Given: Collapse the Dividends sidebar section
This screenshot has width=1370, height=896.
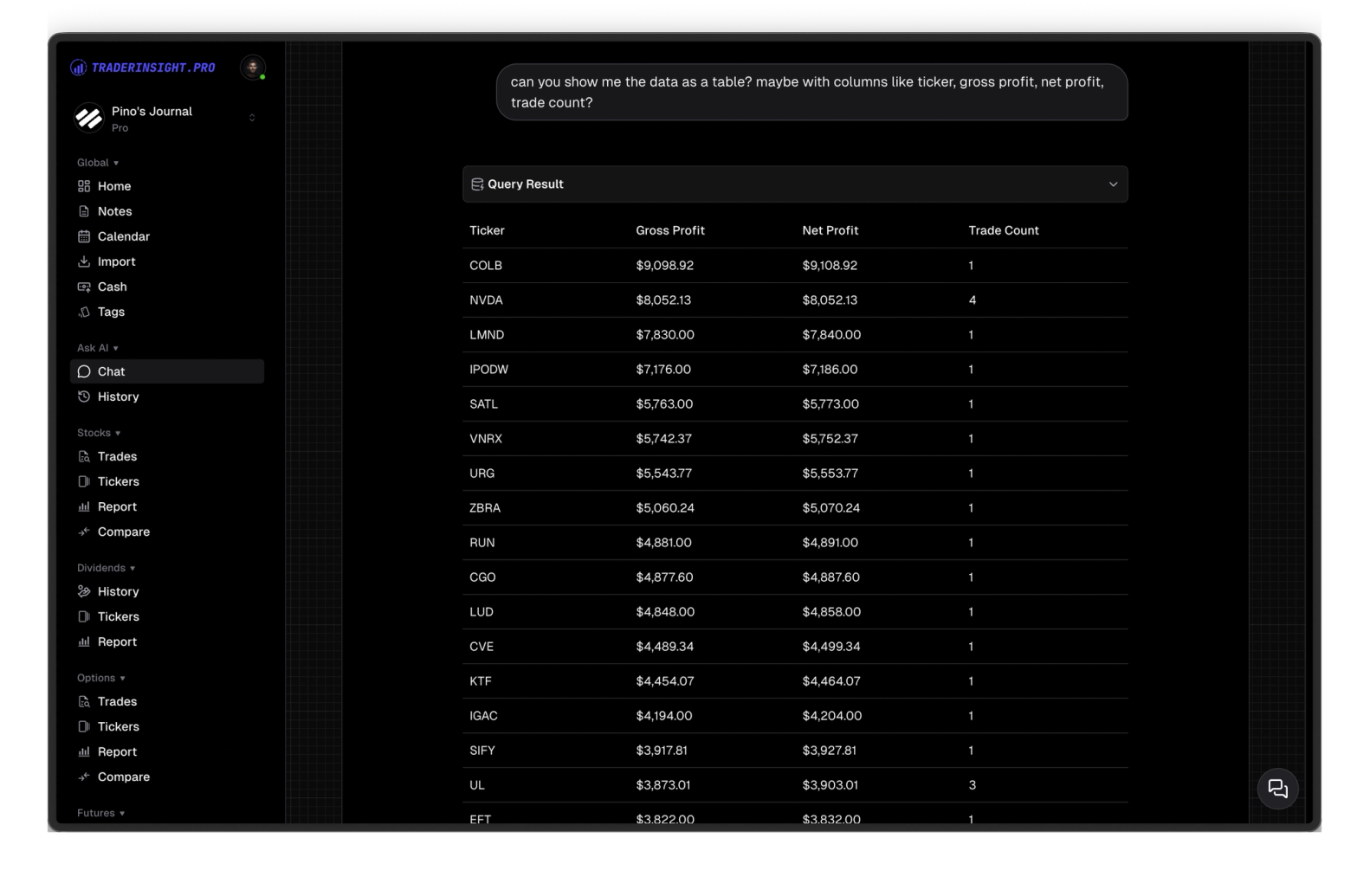Looking at the screenshot, I should click(x=106, y=568).
